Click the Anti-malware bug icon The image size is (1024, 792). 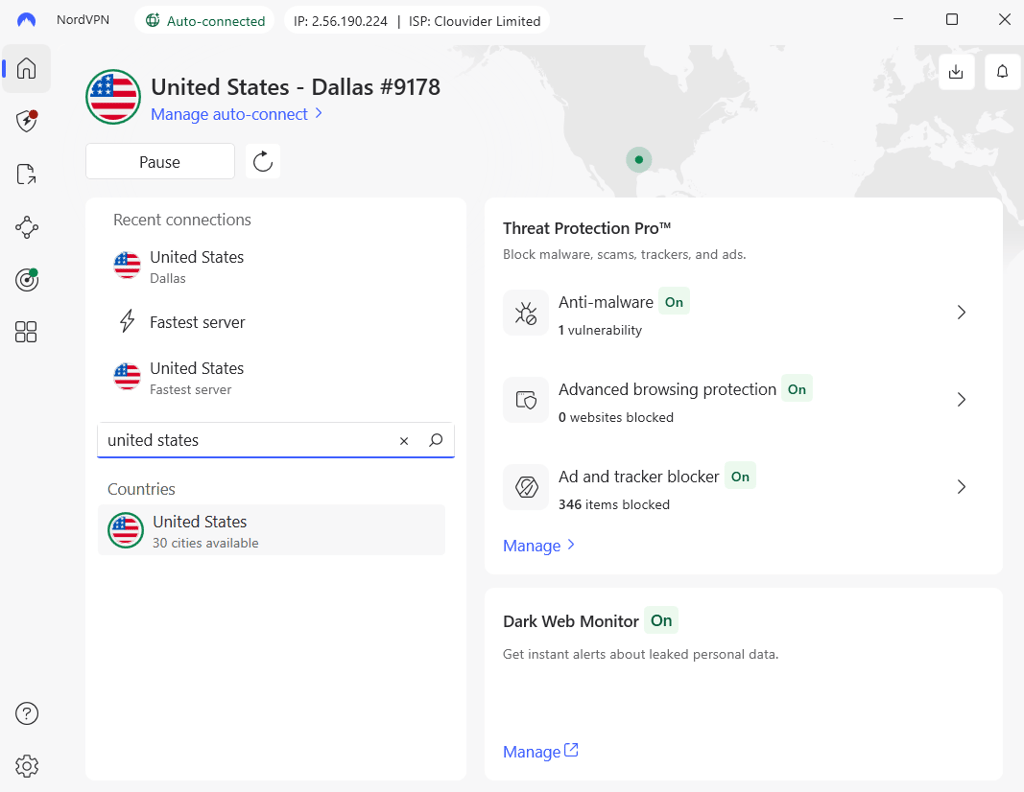click(x=526, y=313)
